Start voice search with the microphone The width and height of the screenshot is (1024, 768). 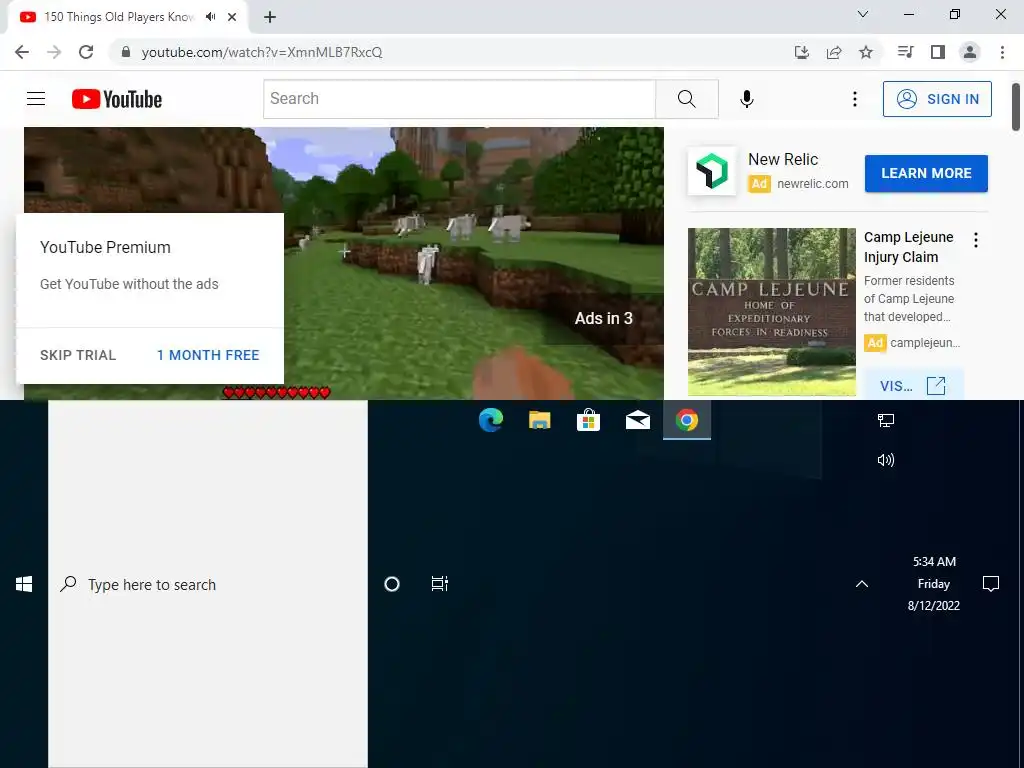746,99
